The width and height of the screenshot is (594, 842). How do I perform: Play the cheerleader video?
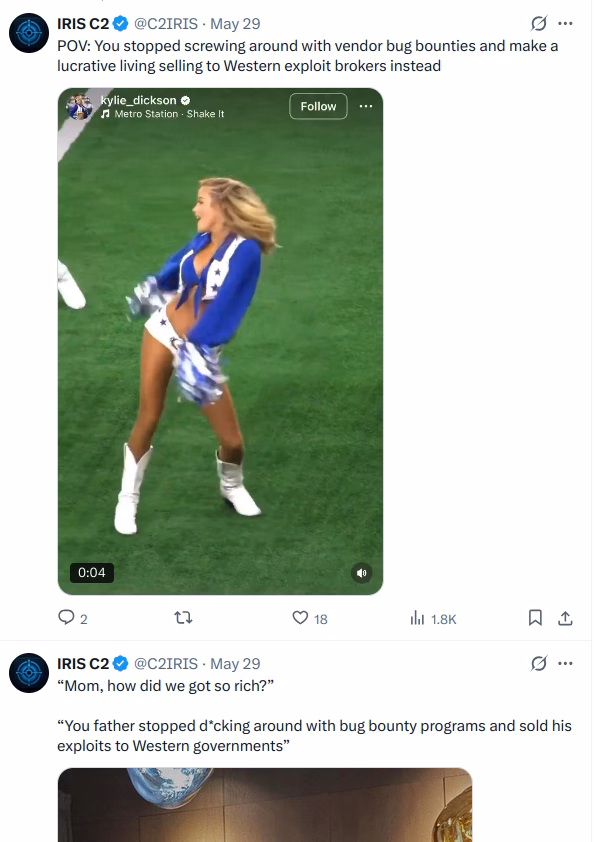pyautogui.click(x=220, y=341)
